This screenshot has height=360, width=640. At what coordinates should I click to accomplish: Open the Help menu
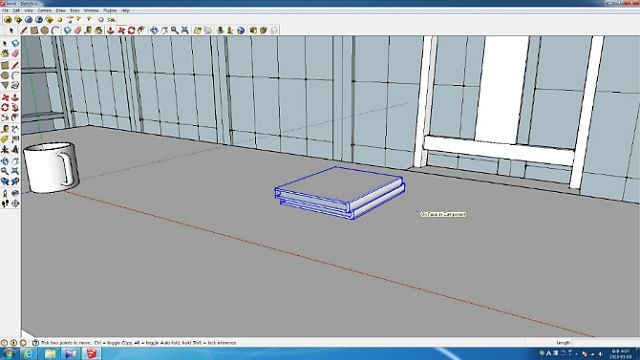click(125, 10)
